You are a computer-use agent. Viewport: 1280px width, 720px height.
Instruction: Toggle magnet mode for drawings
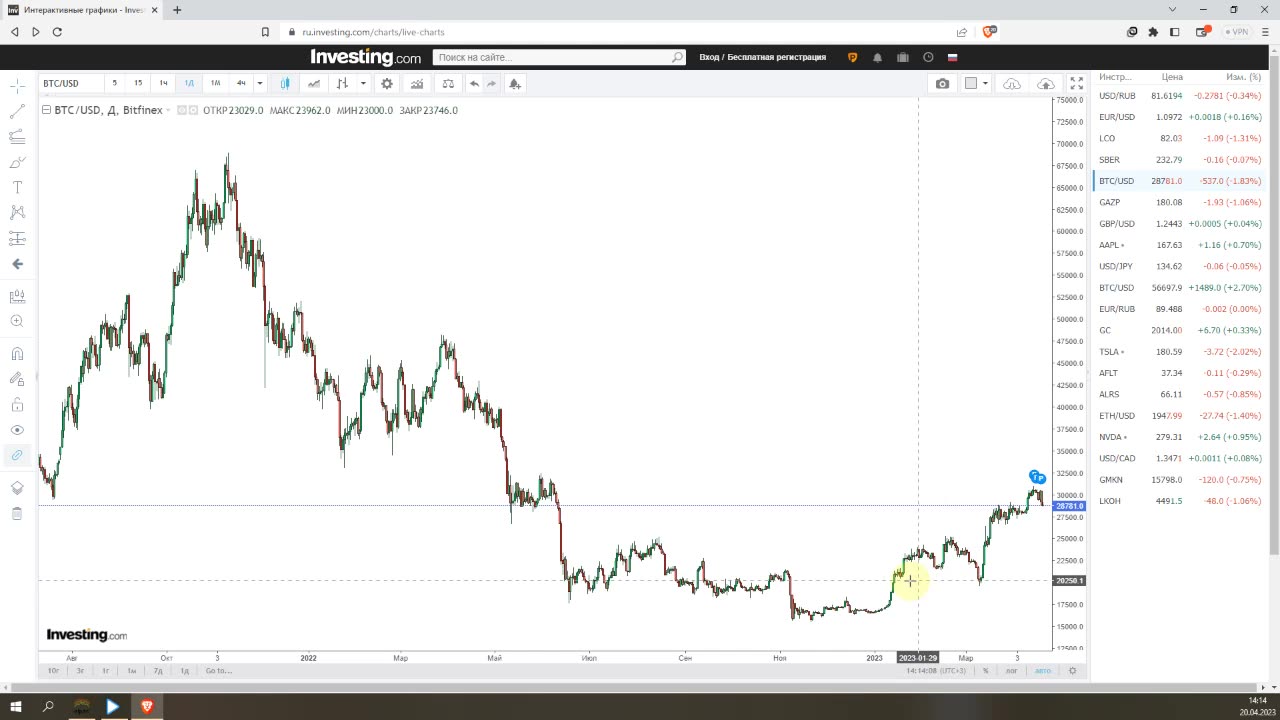(17, 353)
